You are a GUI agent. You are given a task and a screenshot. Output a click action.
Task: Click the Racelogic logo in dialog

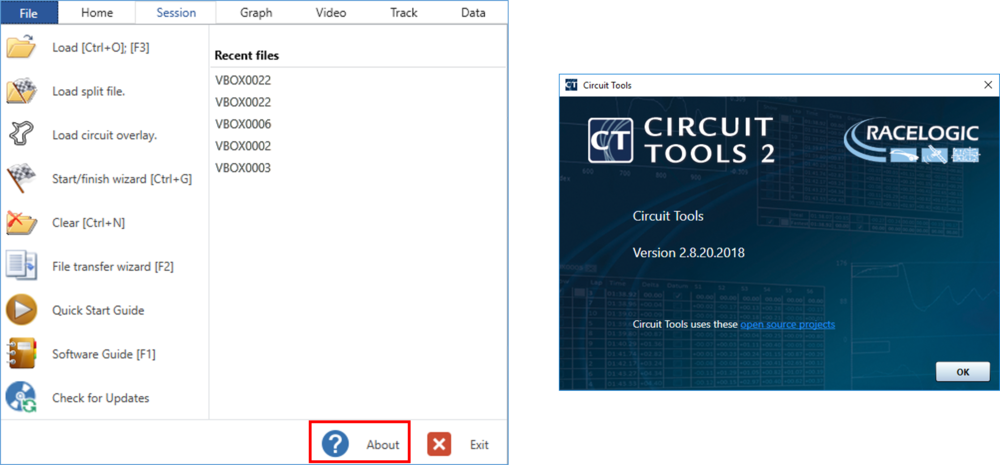coord(911,141)
